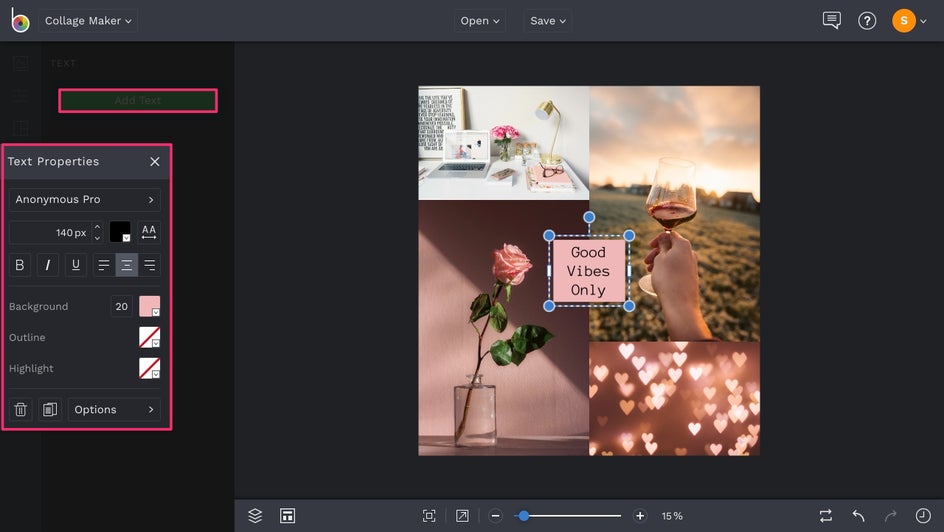Open the Save menu
This screenshot has width=944, height=532.
pos(548,20)
